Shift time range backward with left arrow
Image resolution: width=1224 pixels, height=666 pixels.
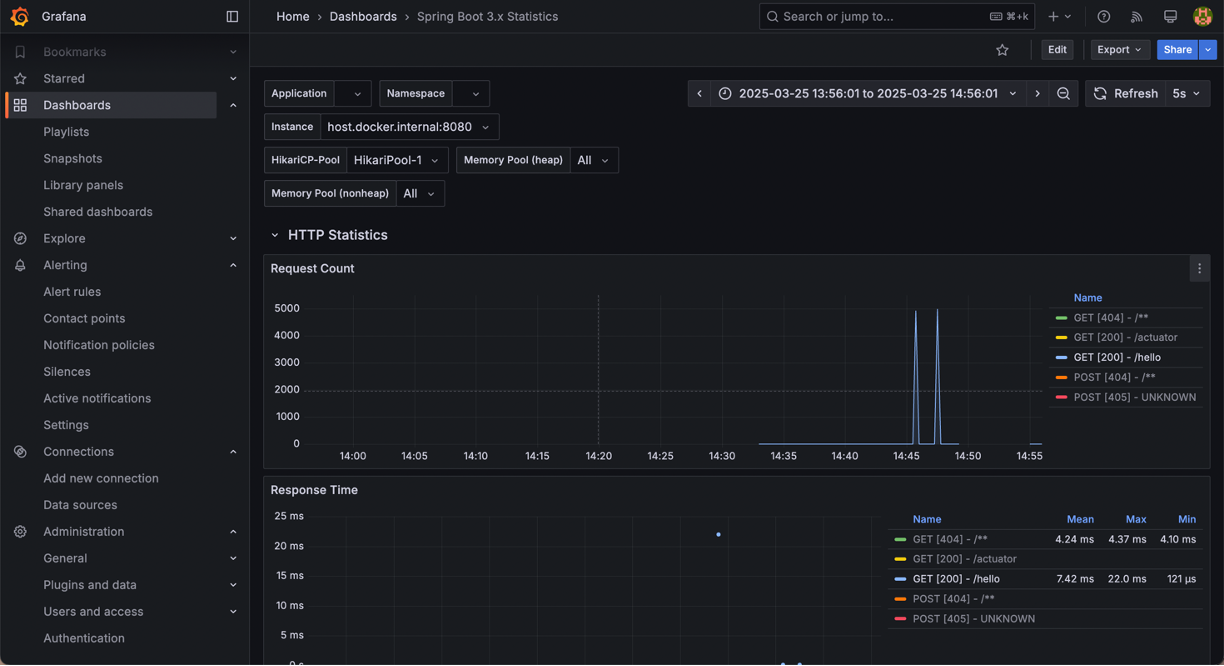(699, 93)
